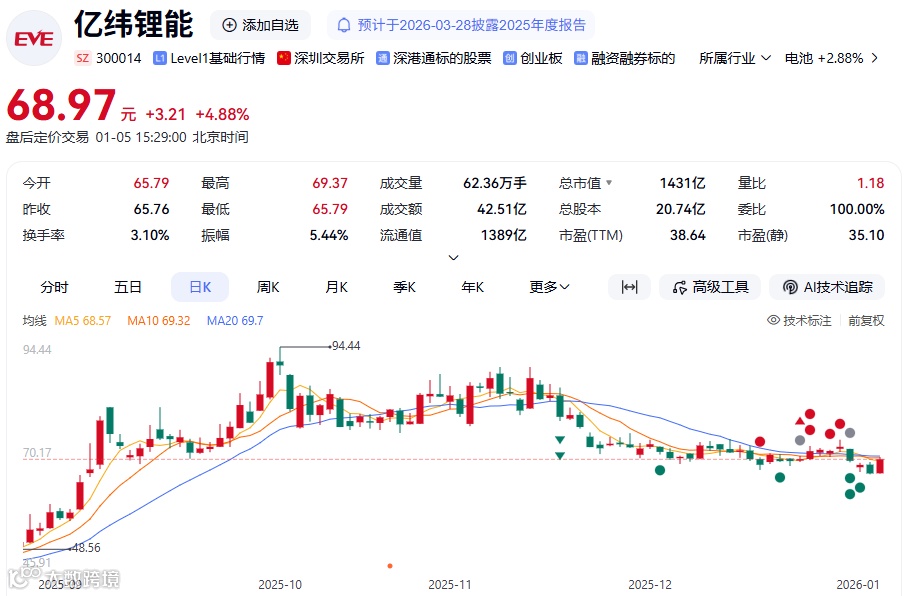Screen dimensions: 913x596
Task: Open 电池 +2.88% industry link
Action: (824, 58)
